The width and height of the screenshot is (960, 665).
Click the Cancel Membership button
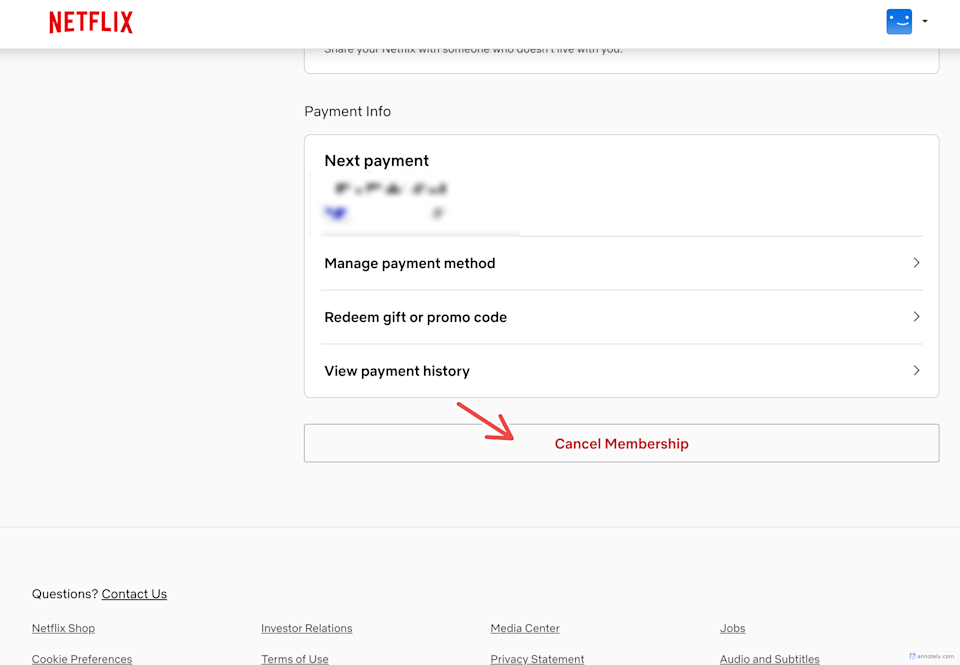(x=621, y=443)
